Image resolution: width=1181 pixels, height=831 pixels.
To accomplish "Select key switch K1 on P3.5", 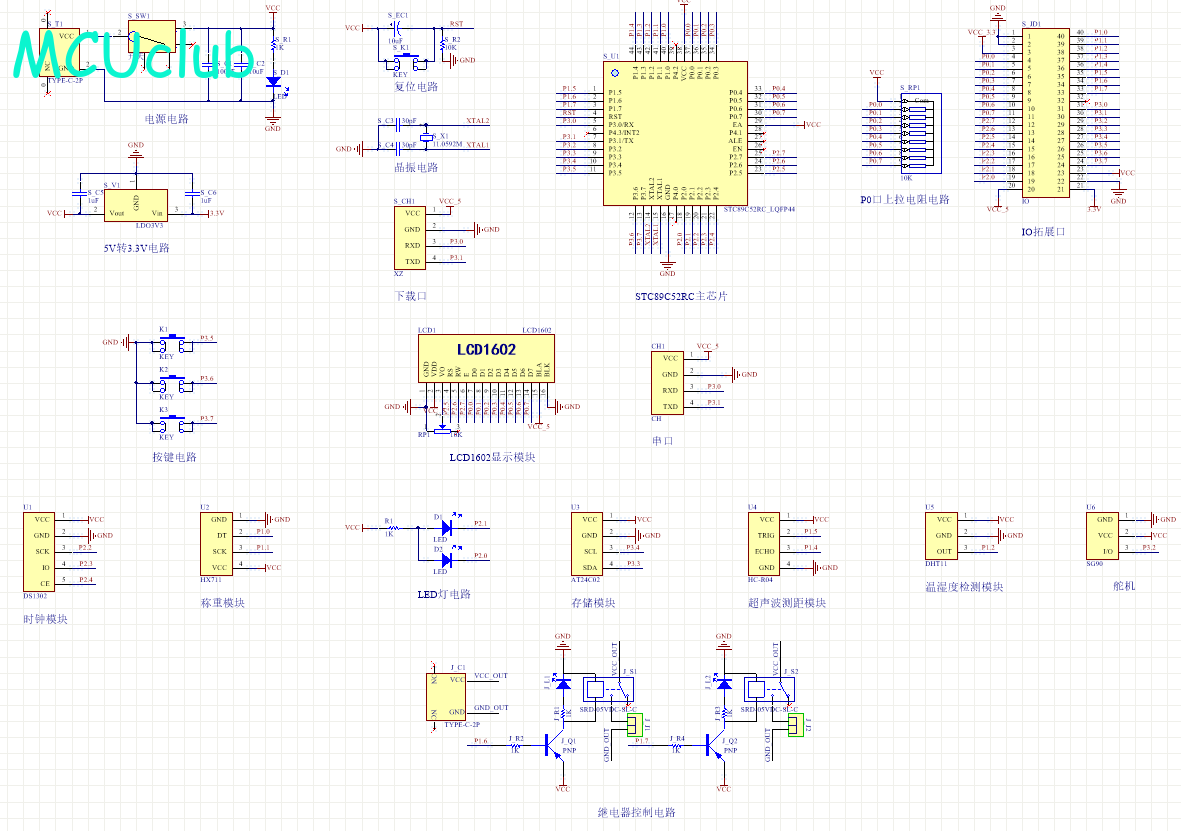I will (x=173, y=343).
